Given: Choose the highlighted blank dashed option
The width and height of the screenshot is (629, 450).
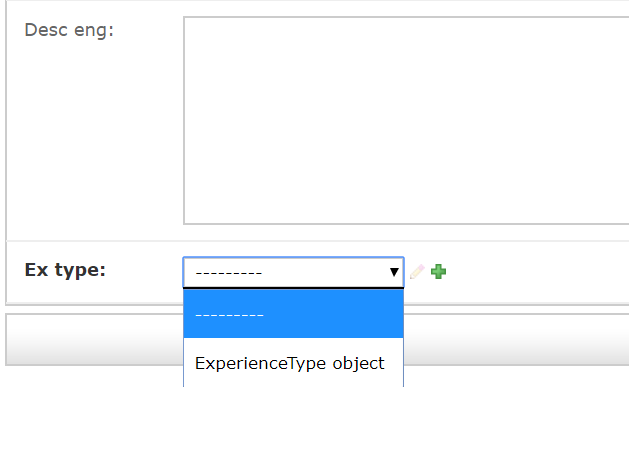Looking at the screenshot, I should point(293,314).
